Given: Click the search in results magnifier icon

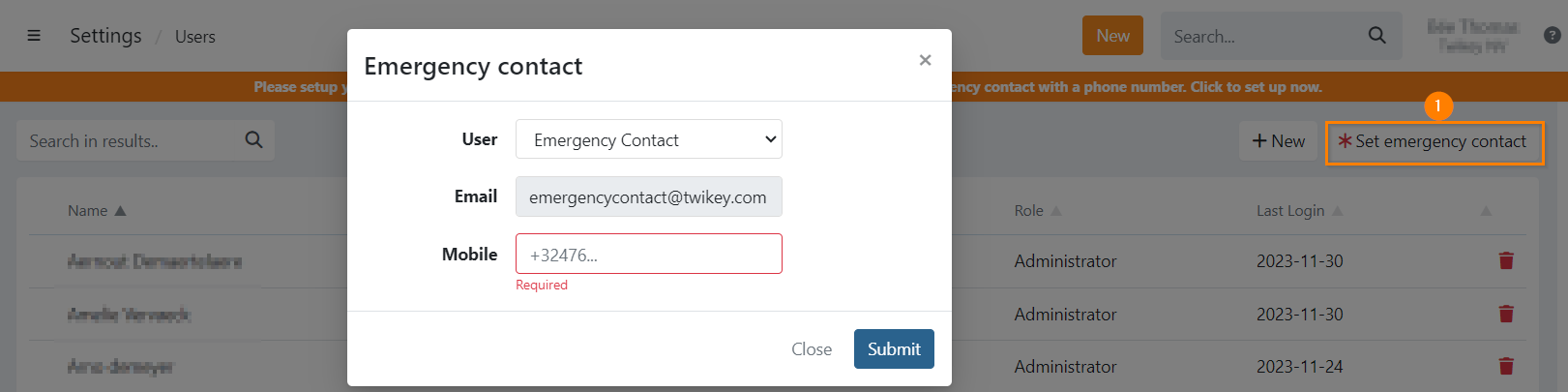Looking at the screenshot, I should click(253, 140).
